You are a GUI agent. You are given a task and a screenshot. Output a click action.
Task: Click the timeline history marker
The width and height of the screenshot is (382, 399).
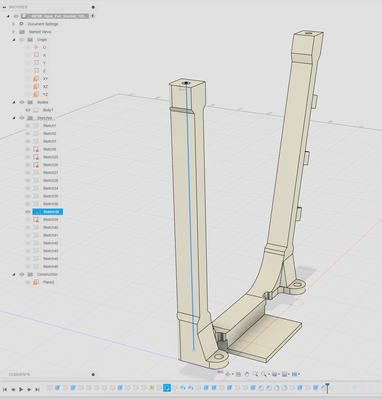tap(328, 388)
